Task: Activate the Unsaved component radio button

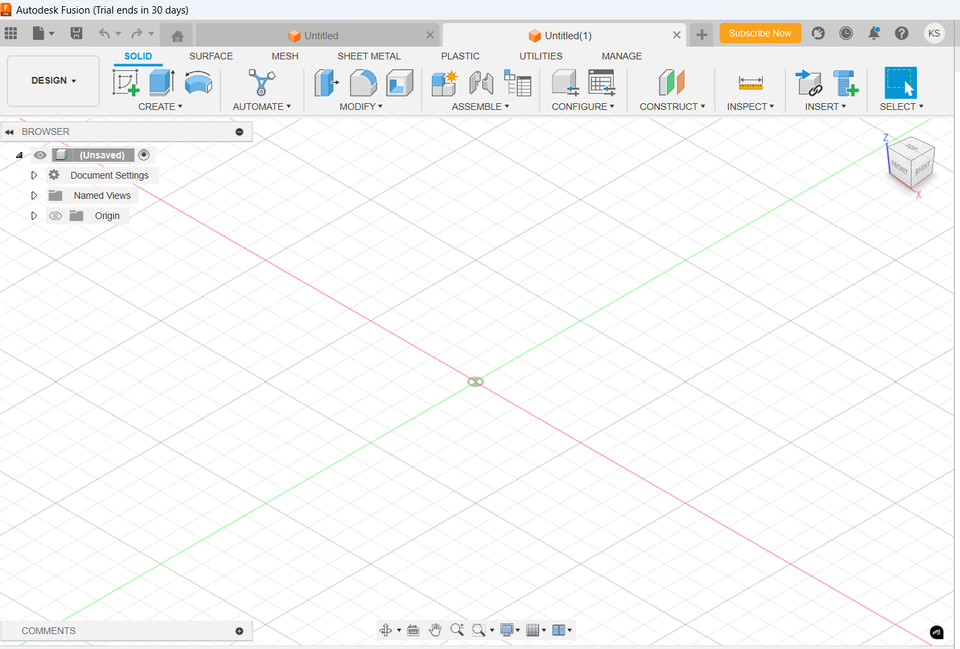Action: [x=144, y=155]
